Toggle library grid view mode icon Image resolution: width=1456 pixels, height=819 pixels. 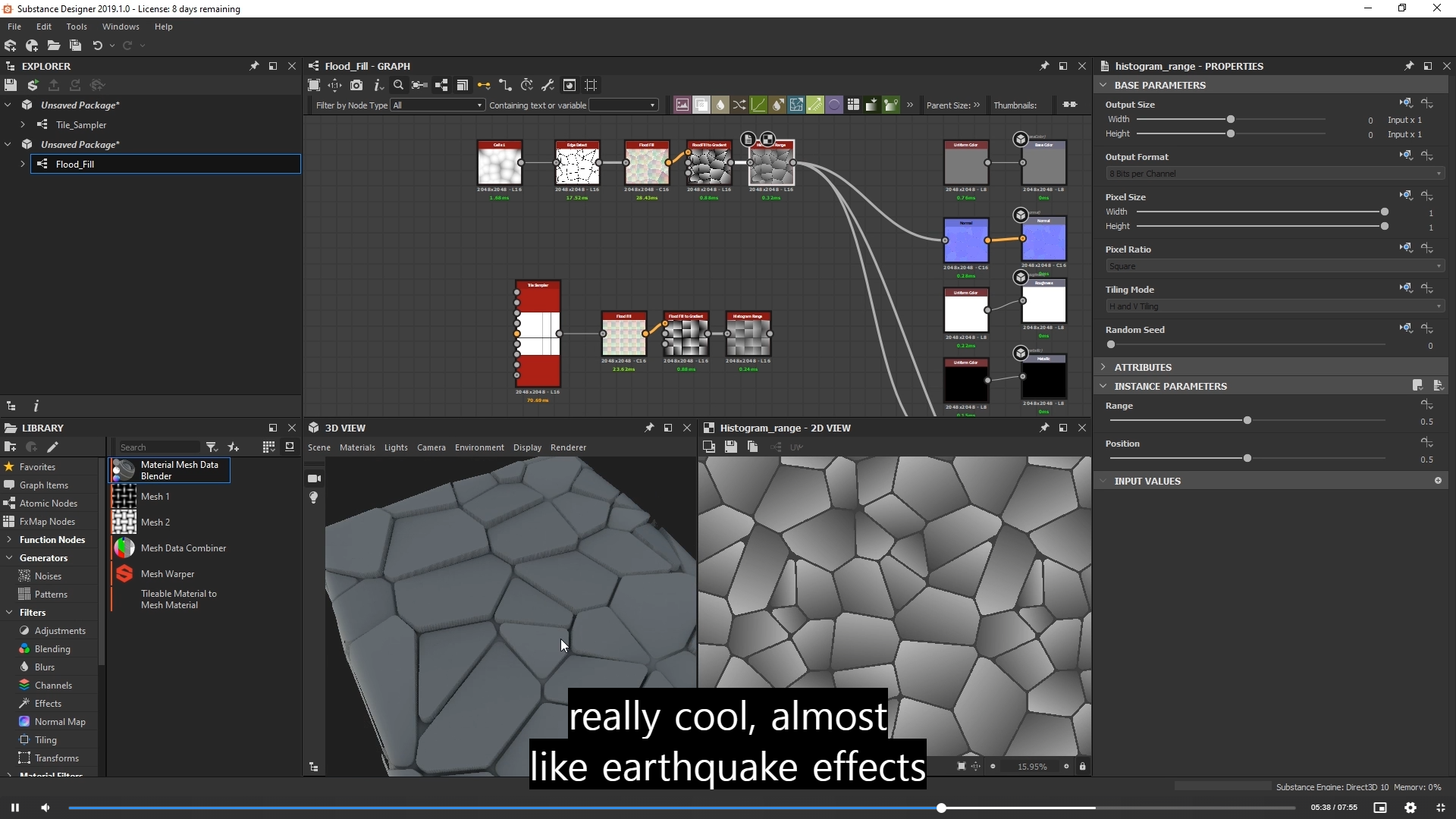point(268,447)
